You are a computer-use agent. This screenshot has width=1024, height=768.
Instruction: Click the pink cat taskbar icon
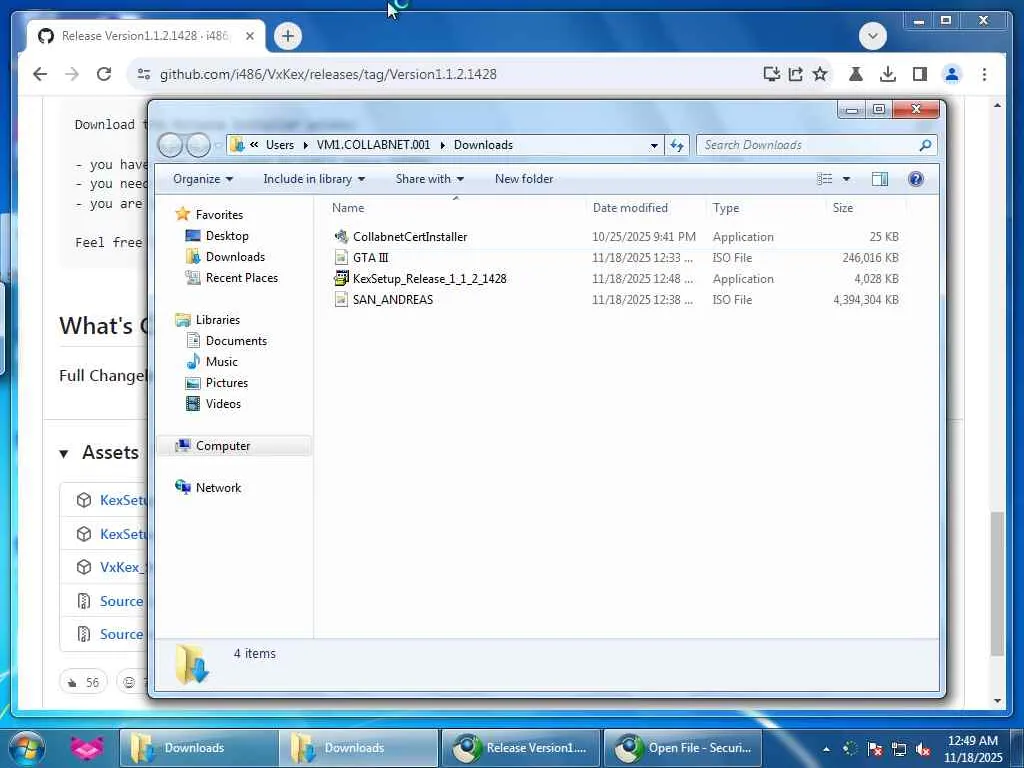pos(87,748)
